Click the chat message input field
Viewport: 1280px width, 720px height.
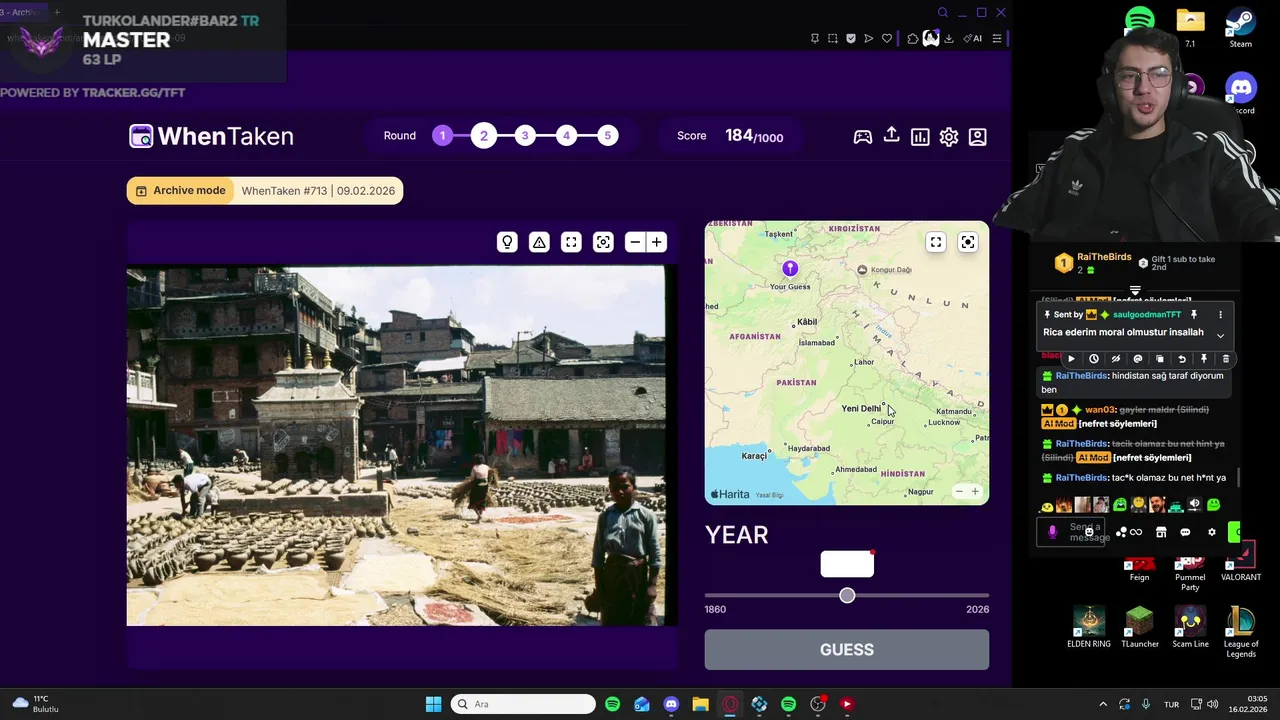point(1071,532)
